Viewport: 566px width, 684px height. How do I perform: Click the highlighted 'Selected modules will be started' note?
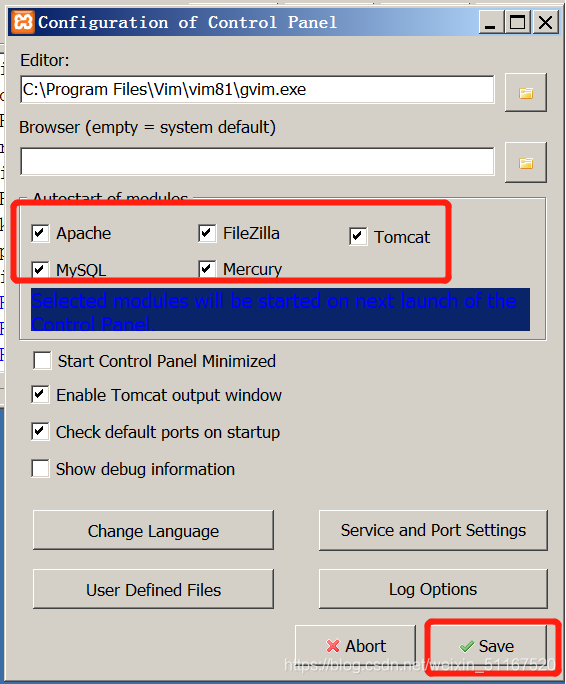tap(280, 310)
